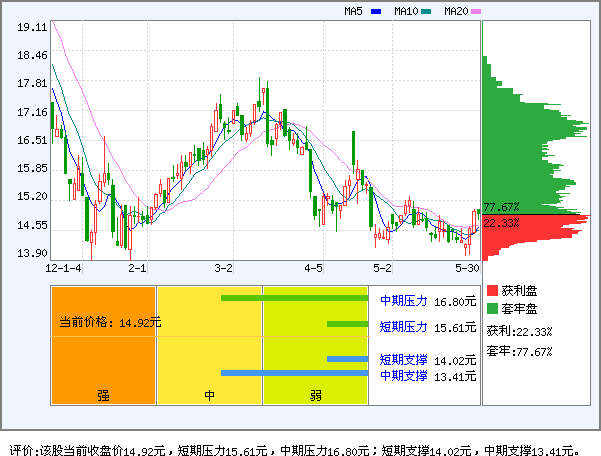Click the 5-30 date on the x-axis
Screen dimensions: 601x456
click(x=467, y=269)
